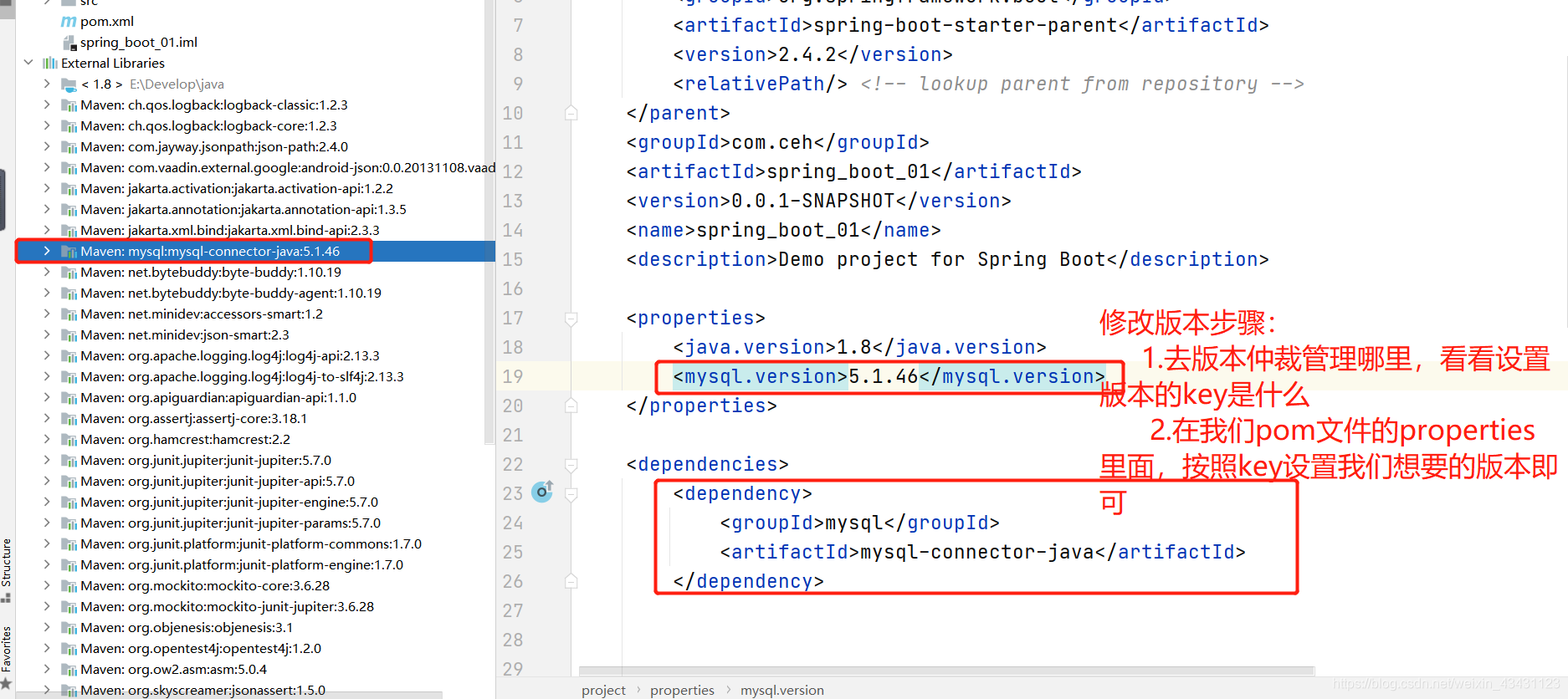Viewport: 1568px width, 699px height.
Task: Expand the log4j-api:2.13.3 library
Action: tap(47, 355)
